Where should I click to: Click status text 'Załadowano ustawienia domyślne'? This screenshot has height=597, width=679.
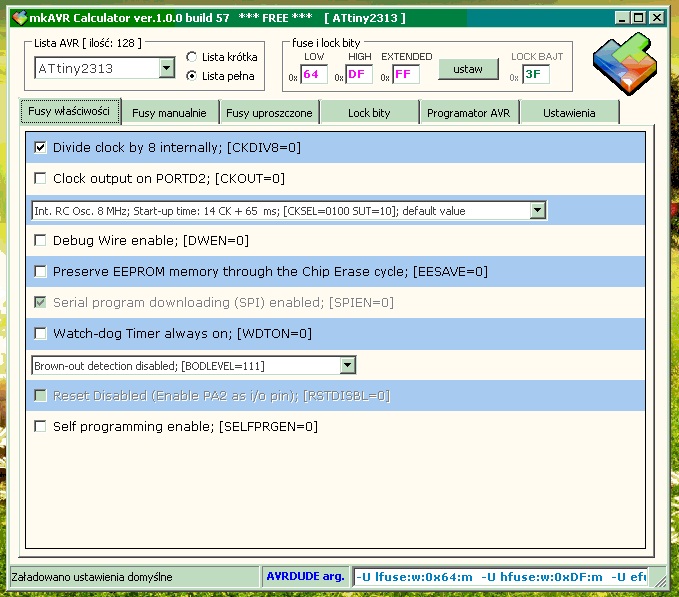[92, 577]
